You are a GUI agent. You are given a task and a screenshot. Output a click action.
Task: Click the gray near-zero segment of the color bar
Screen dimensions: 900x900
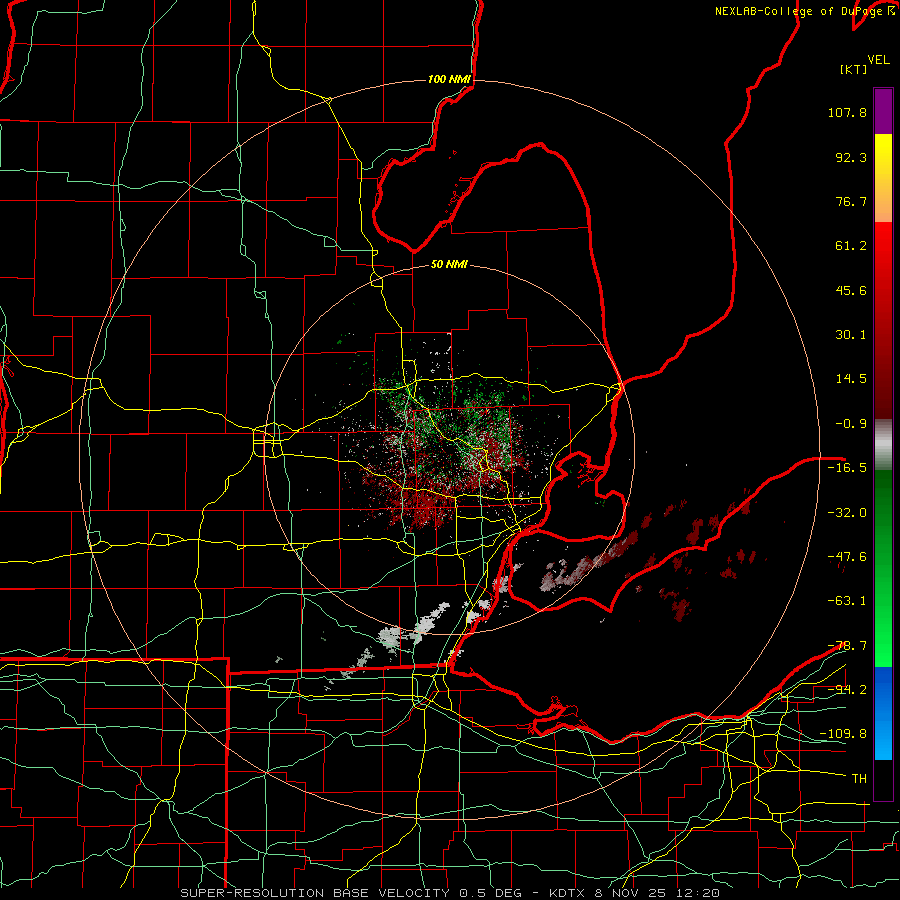click(883, 442)
